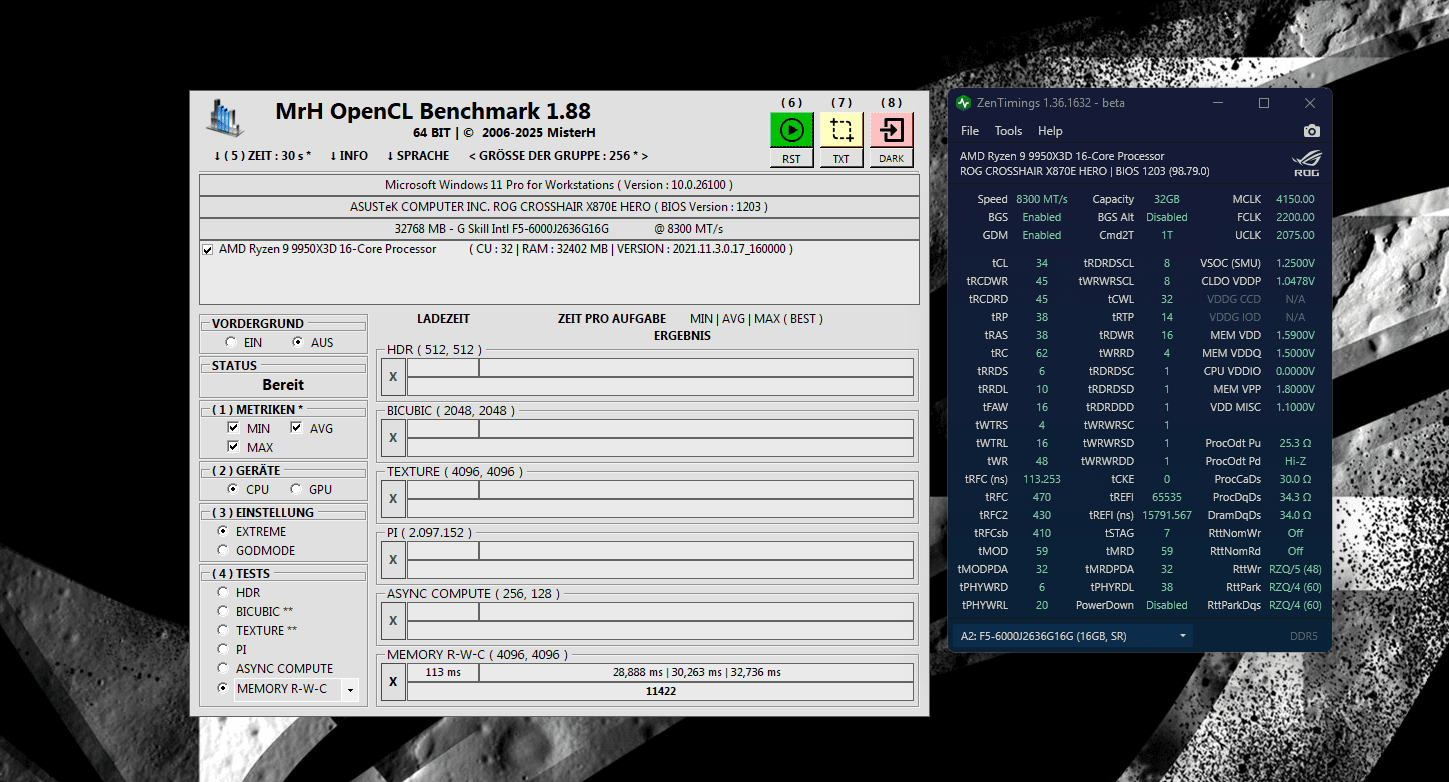
Task: Open the SPRACHE language dropdown
Action: tap(418, 156)
